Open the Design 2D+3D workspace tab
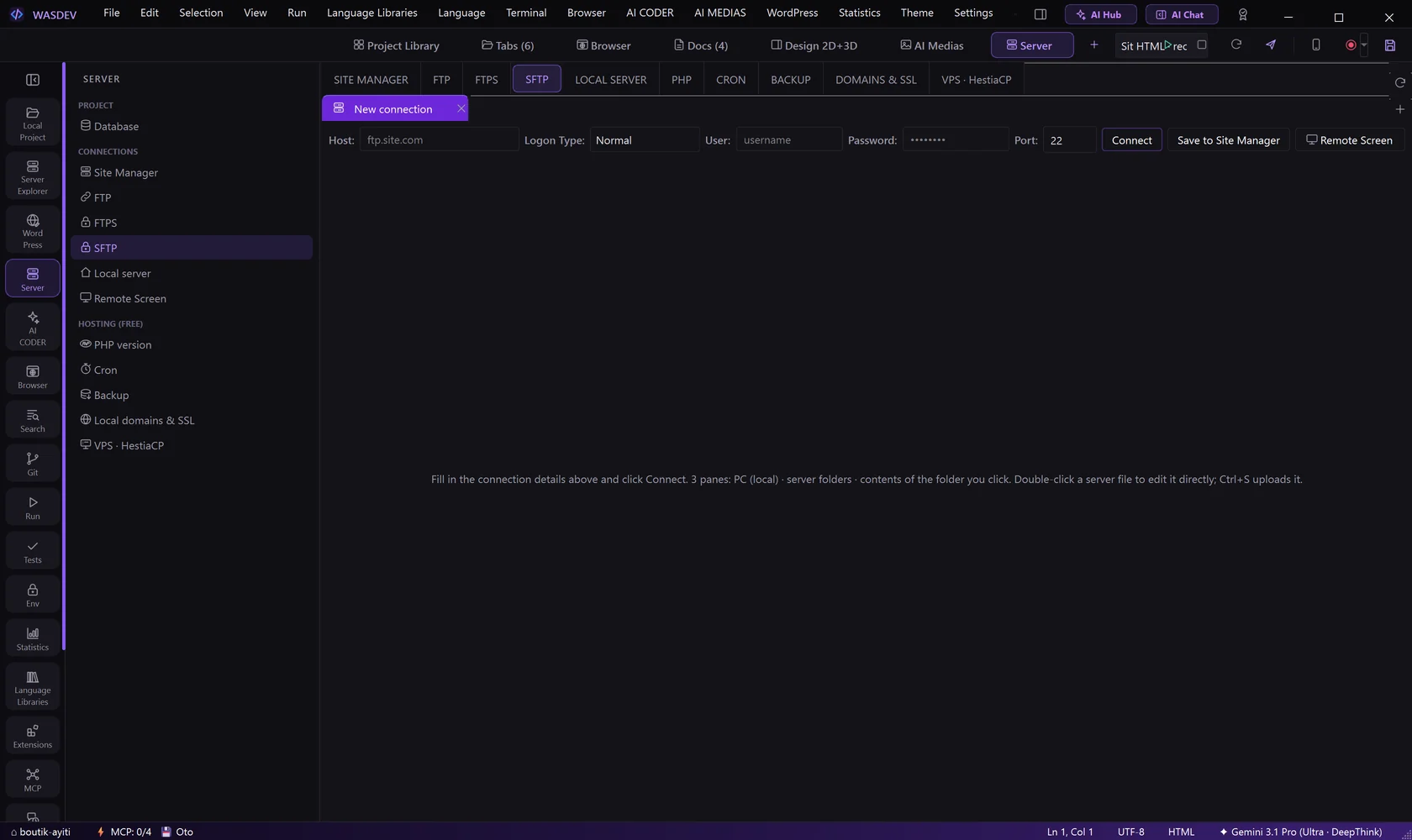This screenshot has width=1412, height=840. (x=814, y=45)
